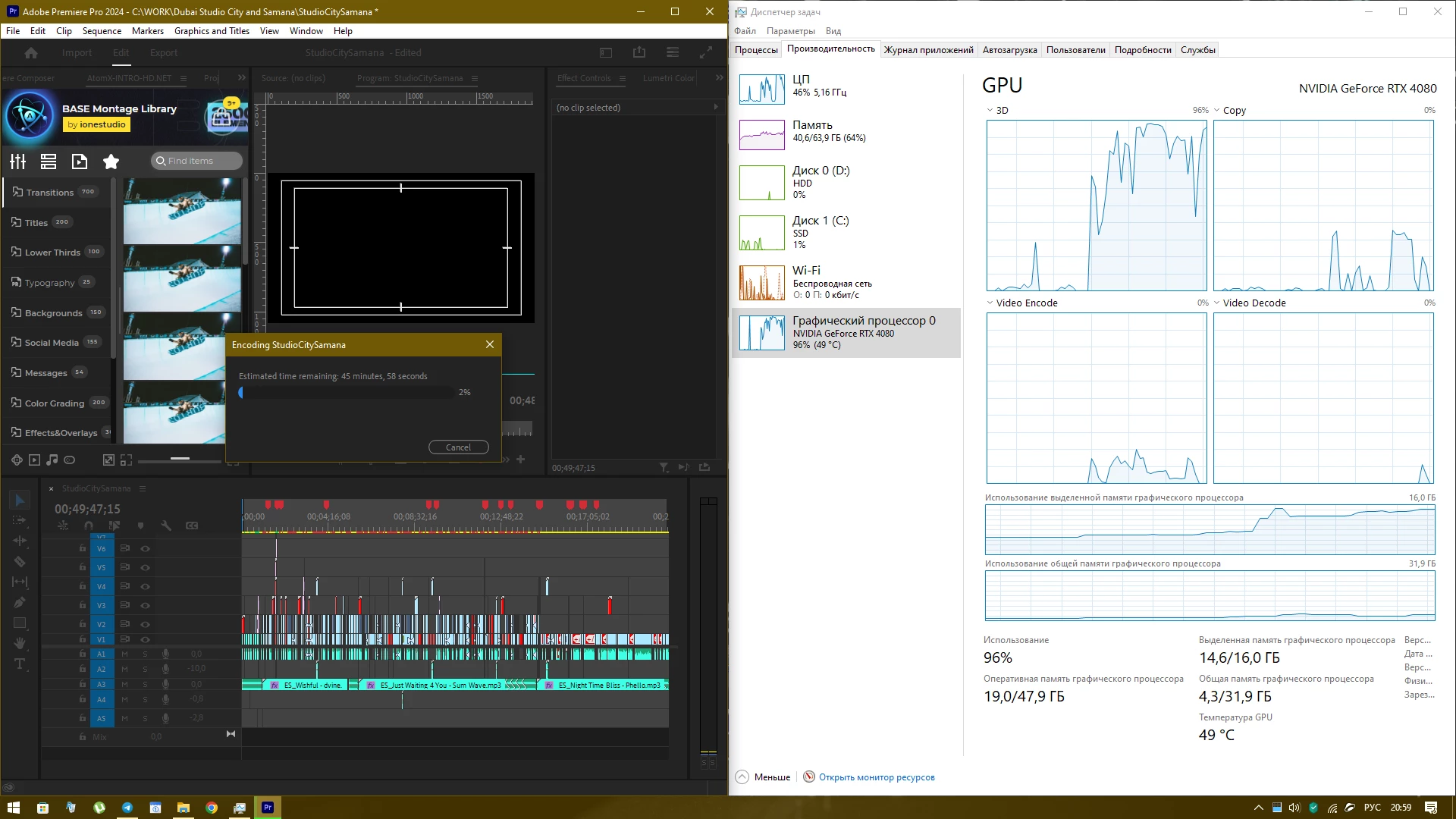The image size is (1456, 819).
Task: Click the encoding progress bar
Action: click(347, 393)
